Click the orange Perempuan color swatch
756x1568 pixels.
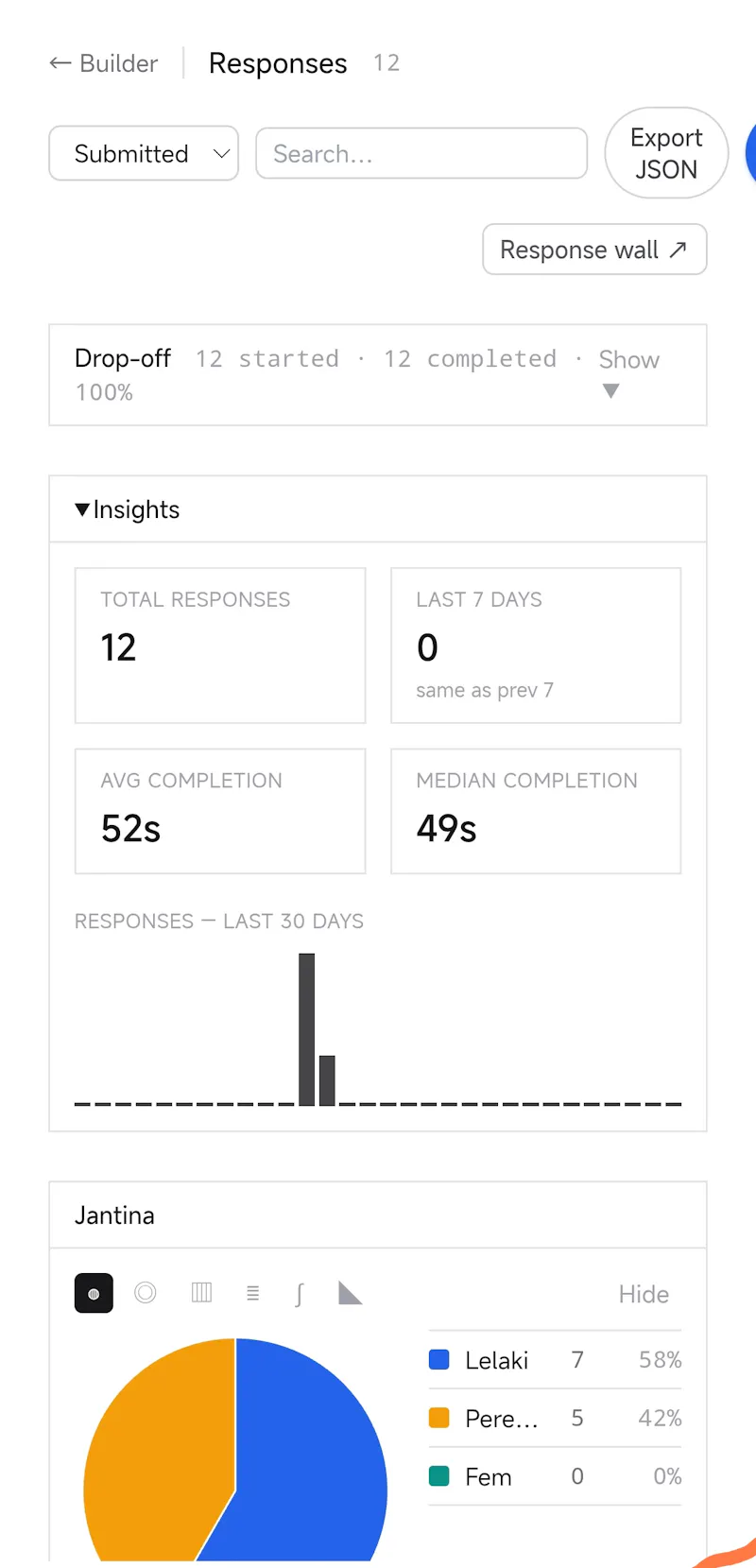(439, 1418)
